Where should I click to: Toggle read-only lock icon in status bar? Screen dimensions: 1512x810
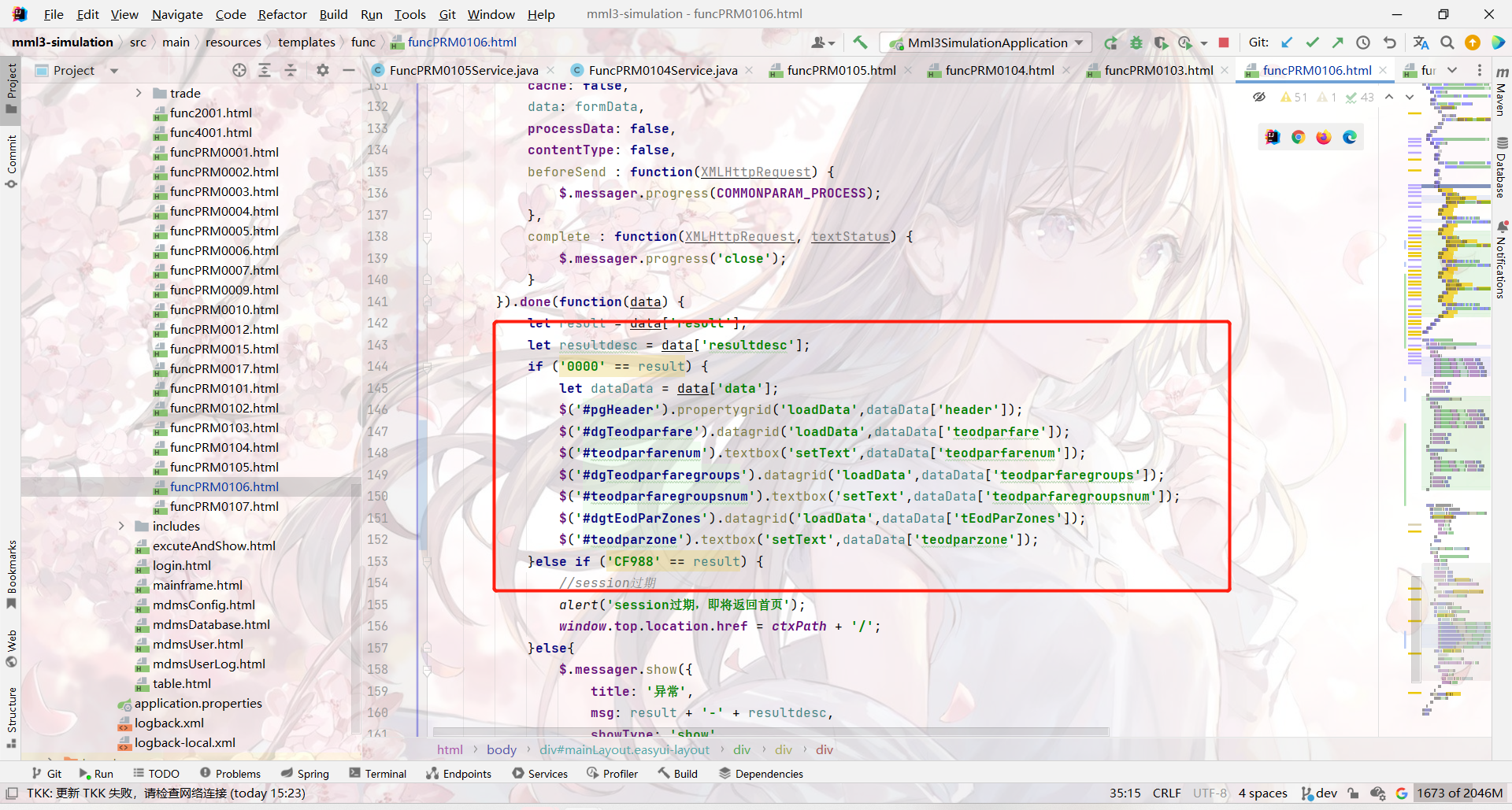1352,793
